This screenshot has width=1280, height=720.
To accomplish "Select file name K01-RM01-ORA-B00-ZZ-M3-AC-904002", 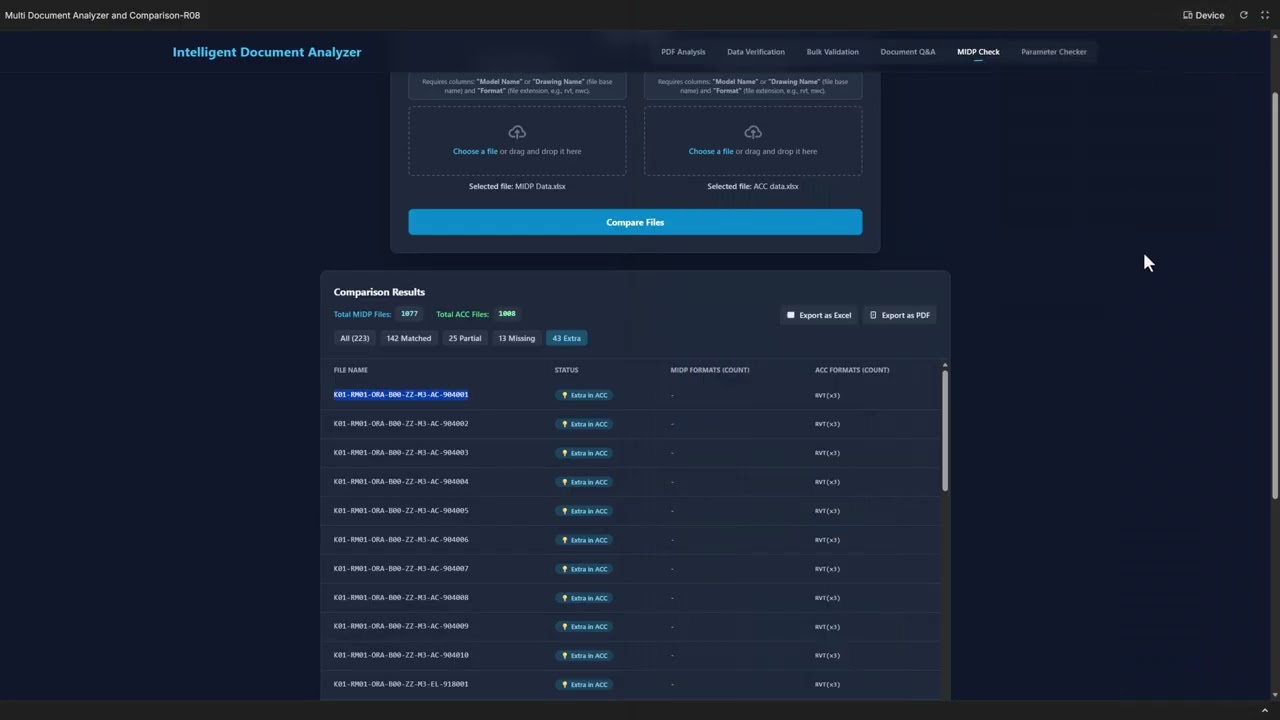I will point(401,424).
